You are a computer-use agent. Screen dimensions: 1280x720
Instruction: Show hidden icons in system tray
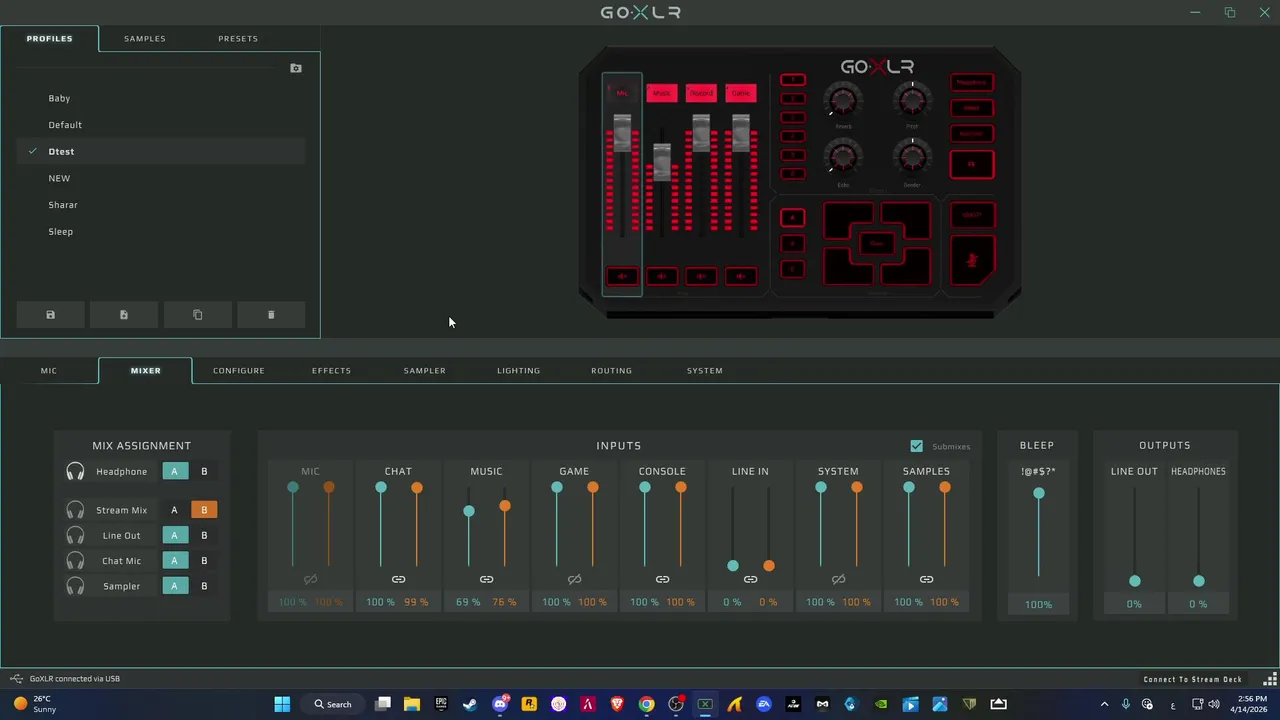click(x=1104, y=704)
